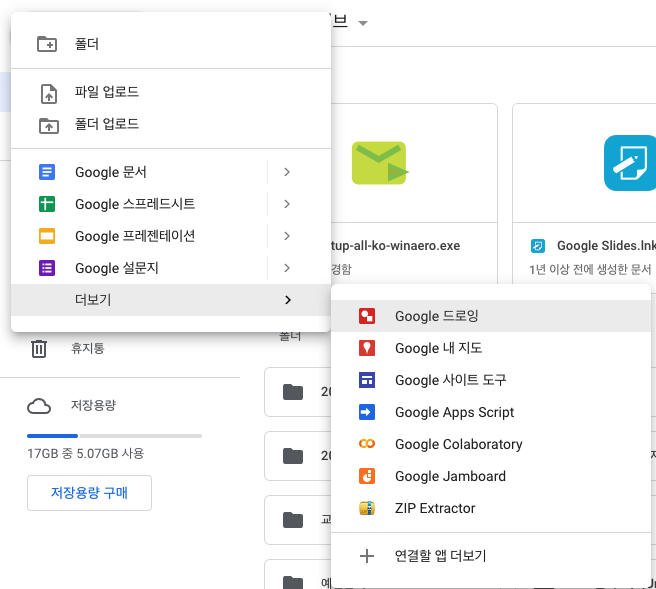The height and width of the screenshot is (589, 656).
Task: Open Google 내 지도 from the submenu
Action: pyautogui.click(x=491, y=348)
